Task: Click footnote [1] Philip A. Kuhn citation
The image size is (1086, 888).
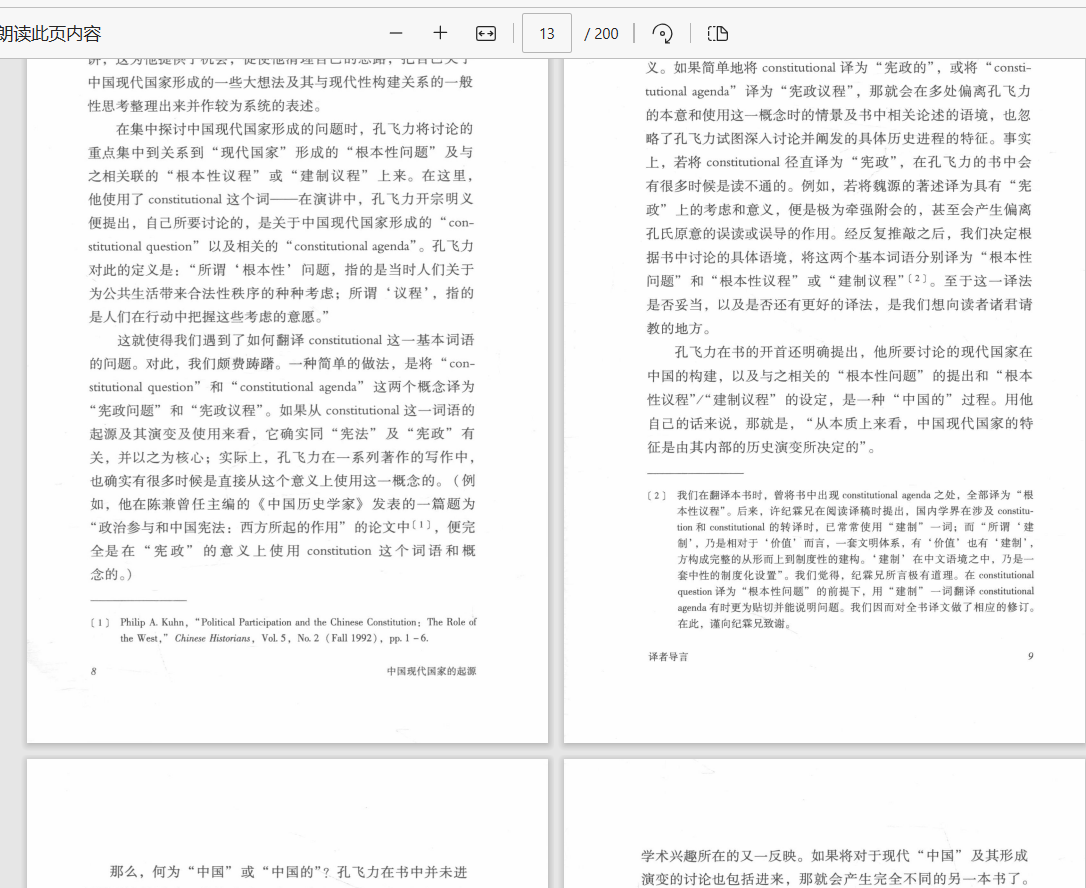Action: [x=283, y=630]
